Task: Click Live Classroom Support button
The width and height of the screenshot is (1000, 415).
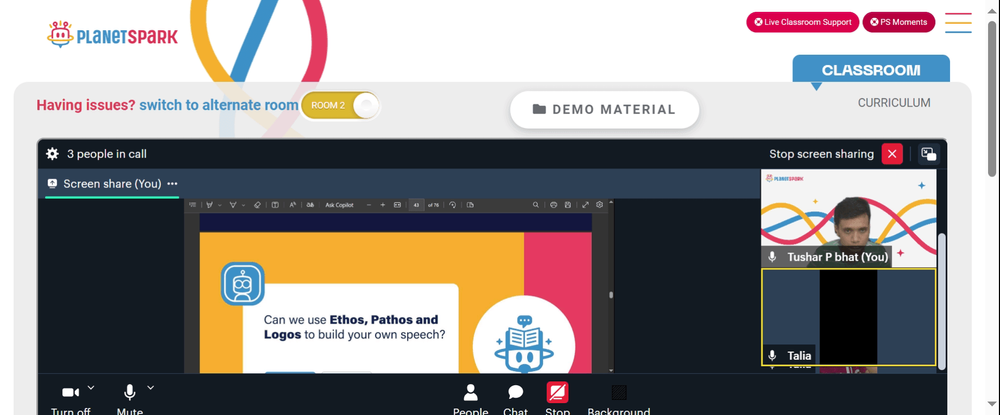Action: (802, 22)
